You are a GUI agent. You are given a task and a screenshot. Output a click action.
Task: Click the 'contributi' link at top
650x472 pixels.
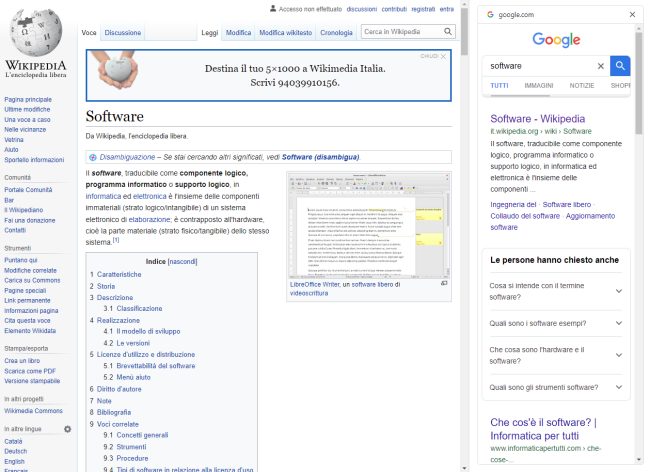pos(394,9)
